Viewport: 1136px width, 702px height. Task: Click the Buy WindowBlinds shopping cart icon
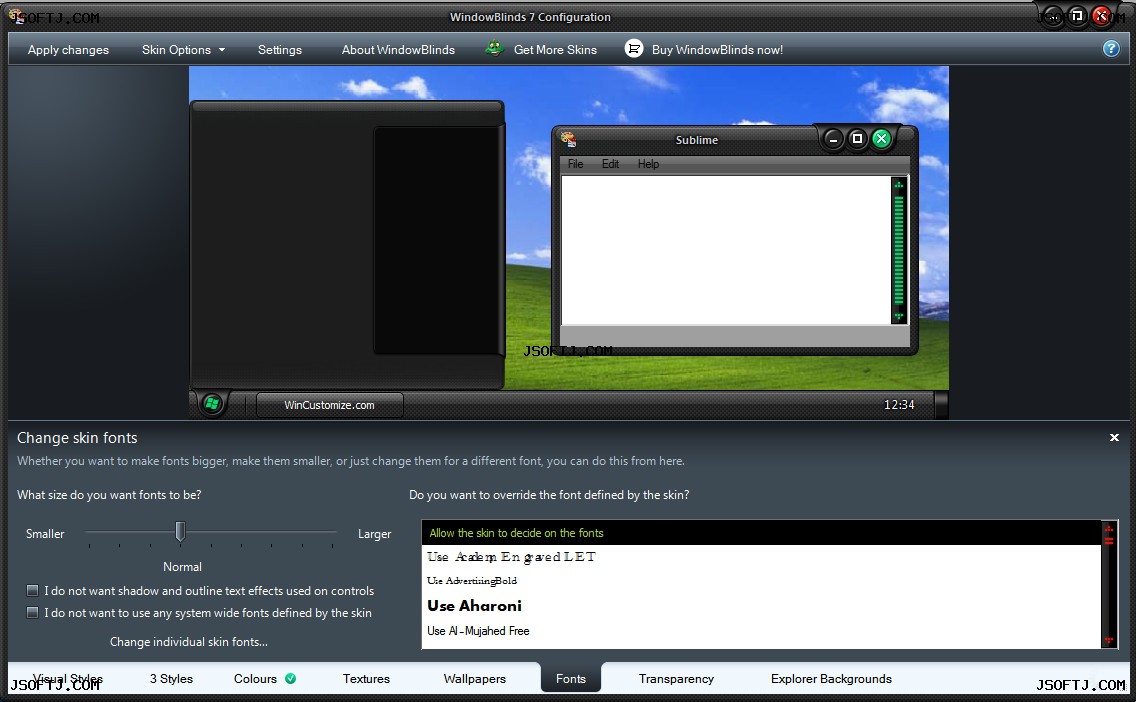[x=634, y=49]
